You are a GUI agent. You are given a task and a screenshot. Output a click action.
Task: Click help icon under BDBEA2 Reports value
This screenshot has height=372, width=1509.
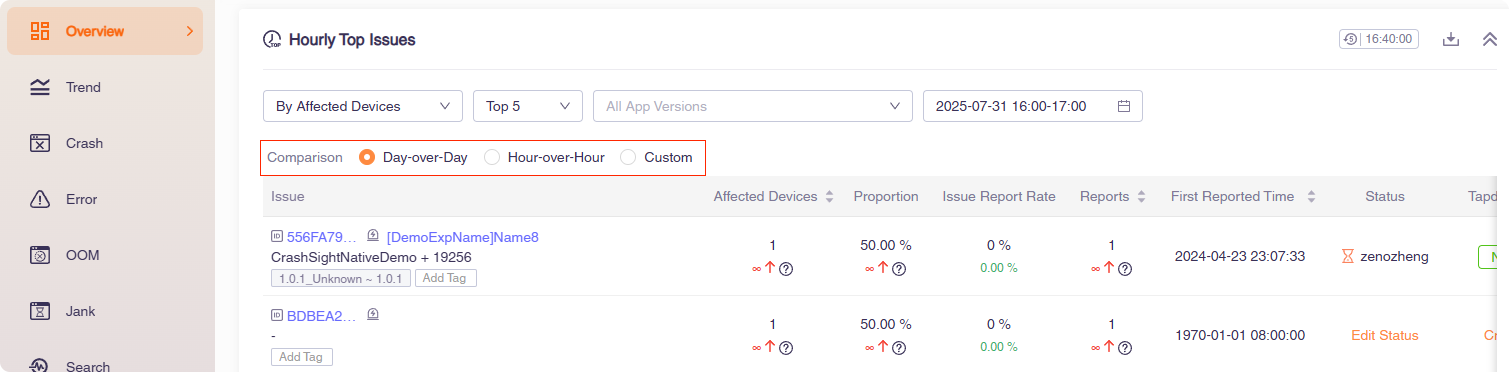[1125, 348]
